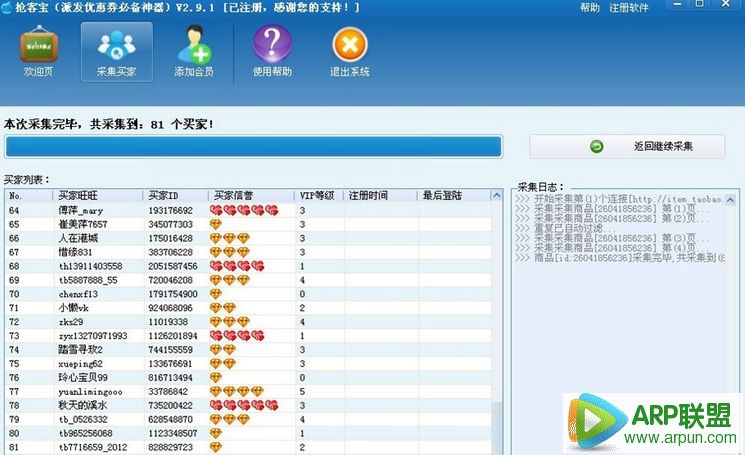Viewport: 745px width, 455px height.
Task: Select buyer row 崔美萍7657
Action: 248,224
